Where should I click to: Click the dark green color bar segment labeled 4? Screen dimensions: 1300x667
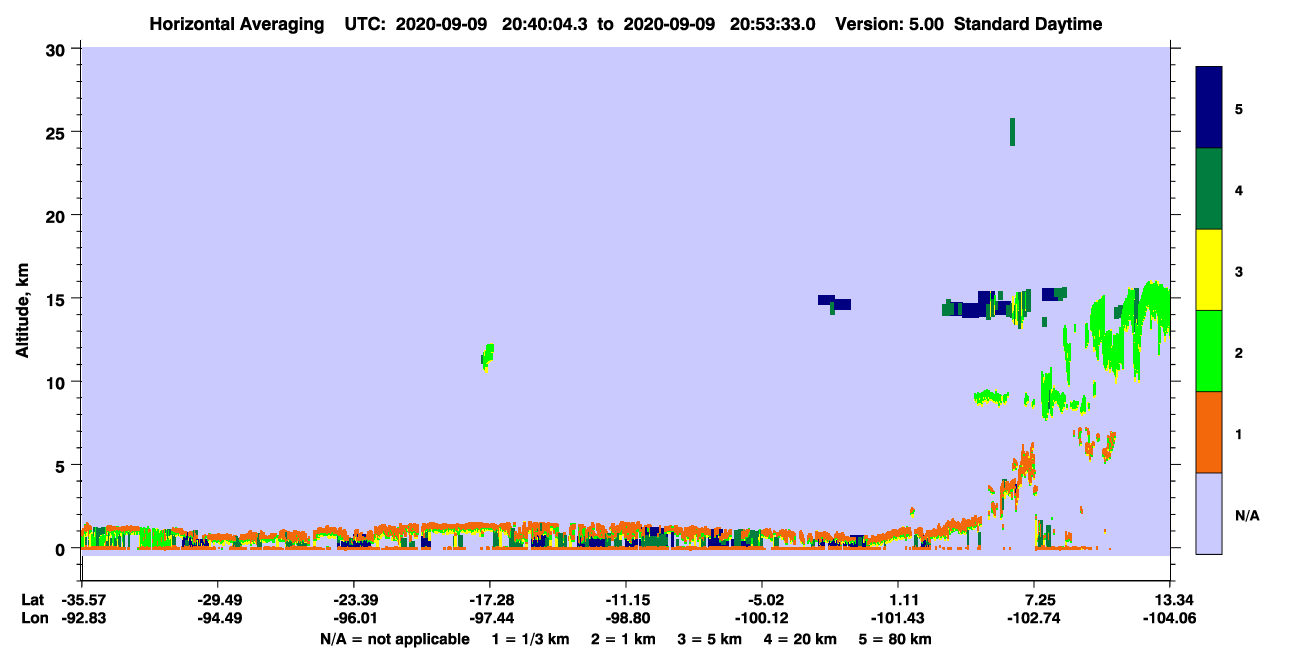click(1209, 189)
